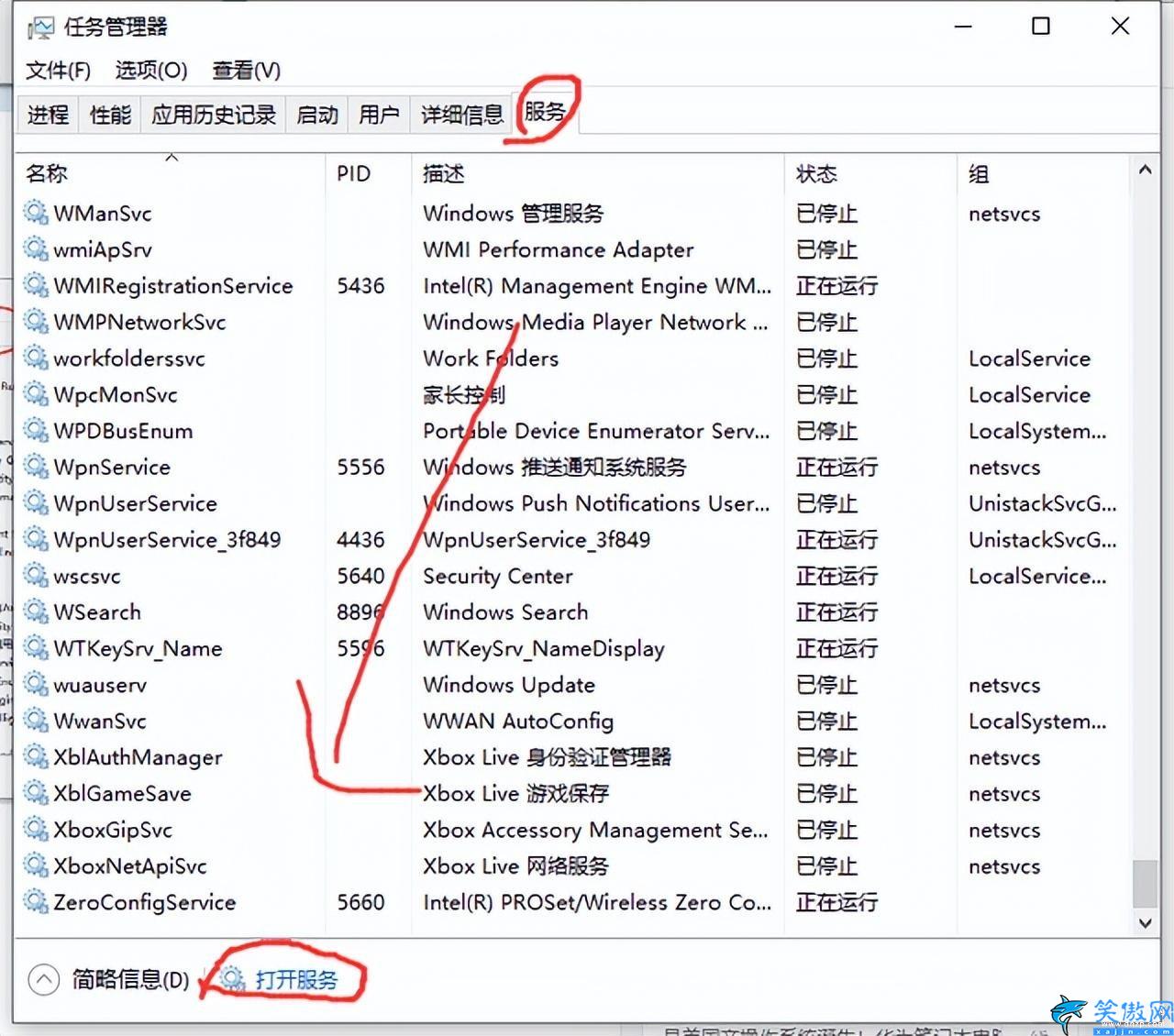The height and width of the screenshot is (1036, 1174).
Task: Select icon next to WpnUserService
Action: coord(36,502)
